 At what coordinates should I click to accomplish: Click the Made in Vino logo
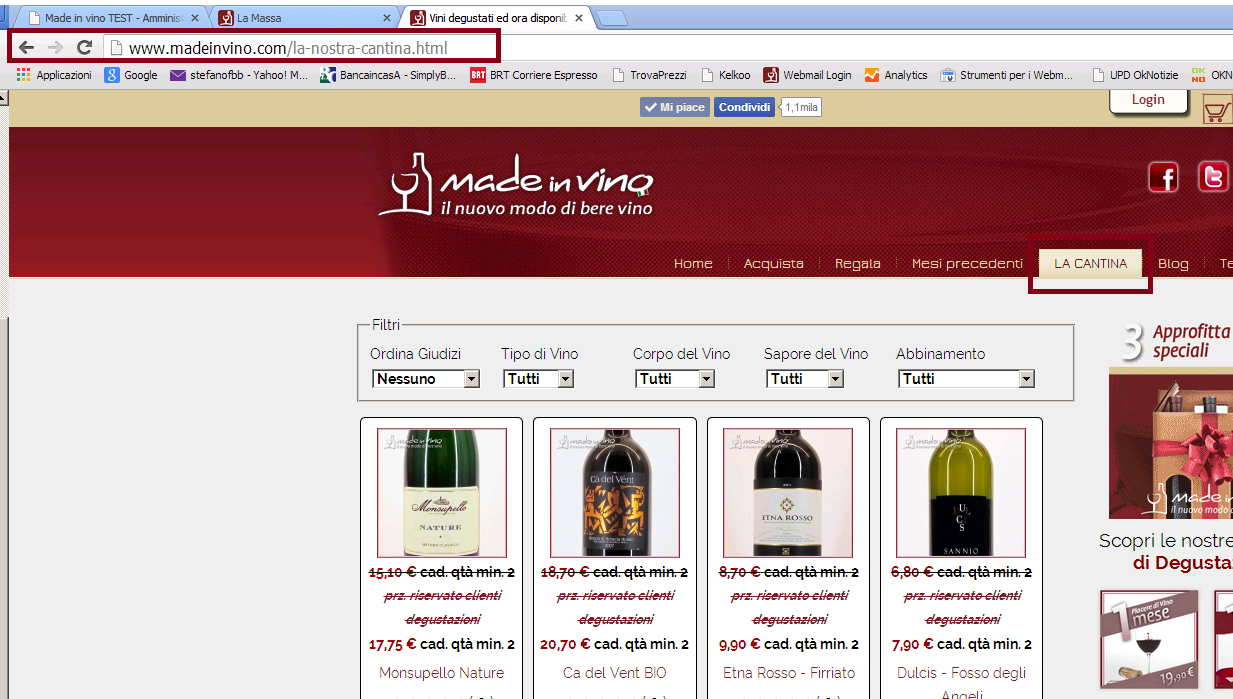tap(516, 184)
